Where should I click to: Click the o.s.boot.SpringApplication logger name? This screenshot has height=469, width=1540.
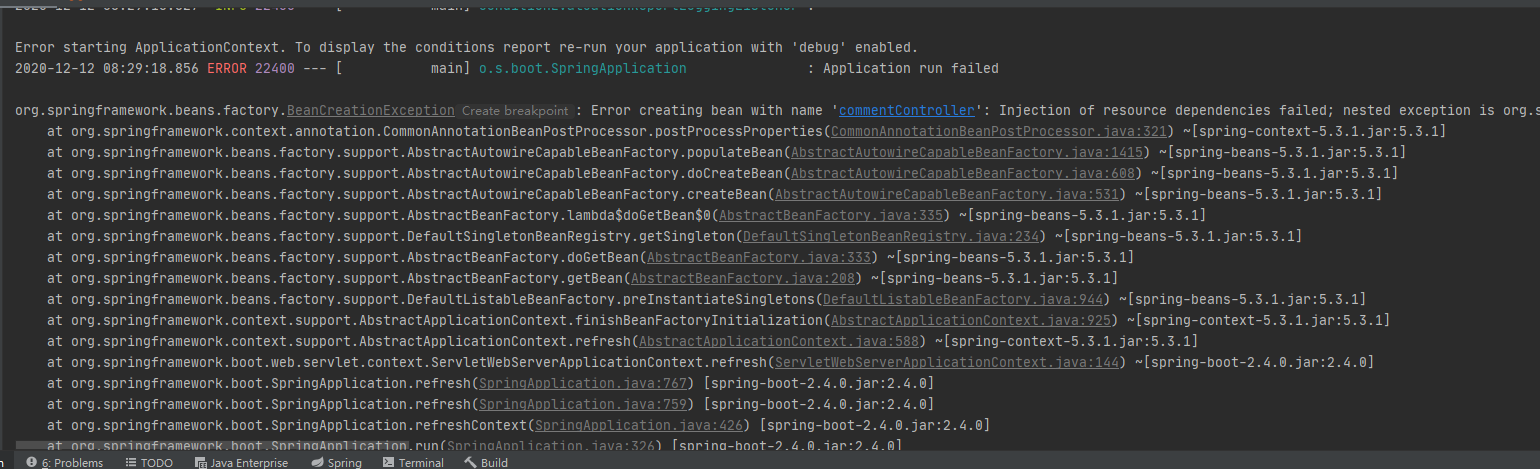[x=583, y=68]
